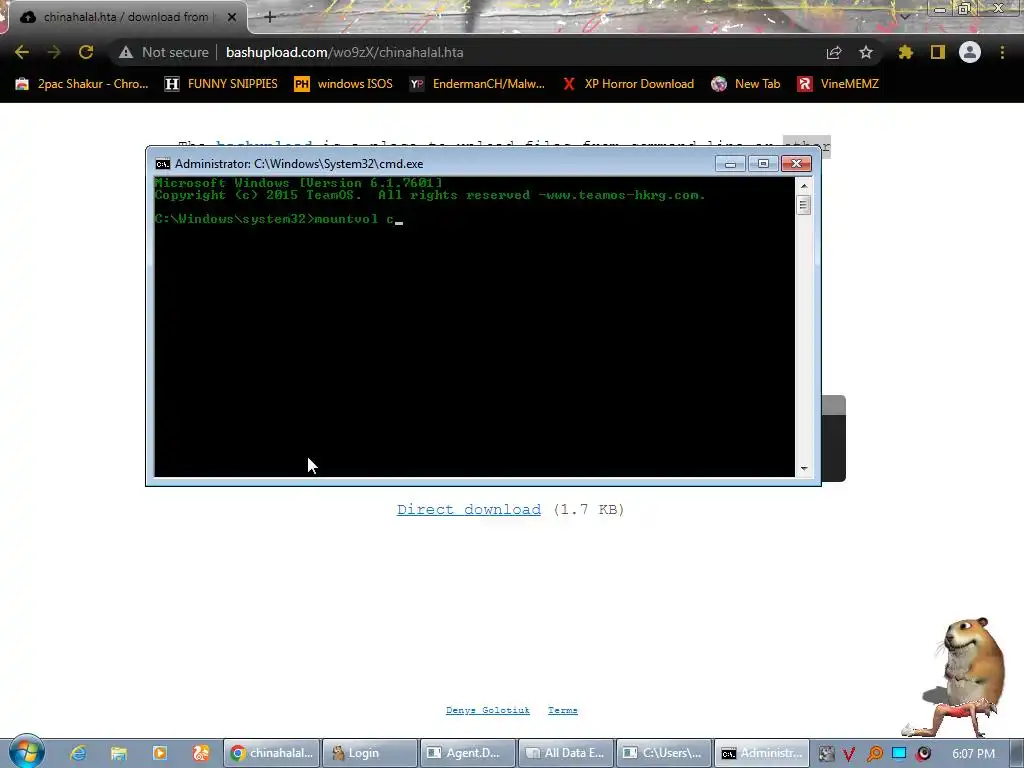Click inside cmd console at mountvol line
Image resolution: width=1024 pixels, height=768 pixels.
278,219
